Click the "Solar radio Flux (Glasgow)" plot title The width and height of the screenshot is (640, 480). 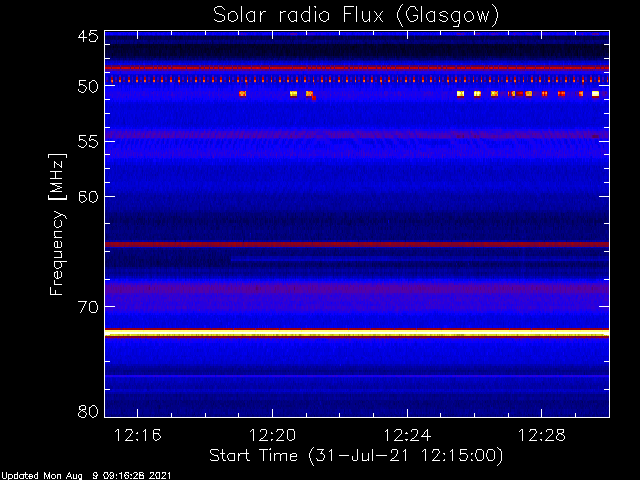coord(355,15)
